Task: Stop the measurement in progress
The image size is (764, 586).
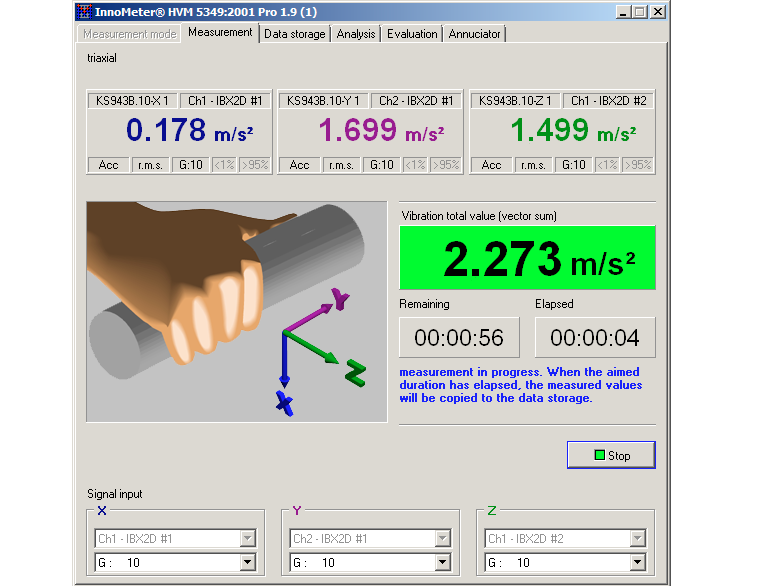Action: 611,455
